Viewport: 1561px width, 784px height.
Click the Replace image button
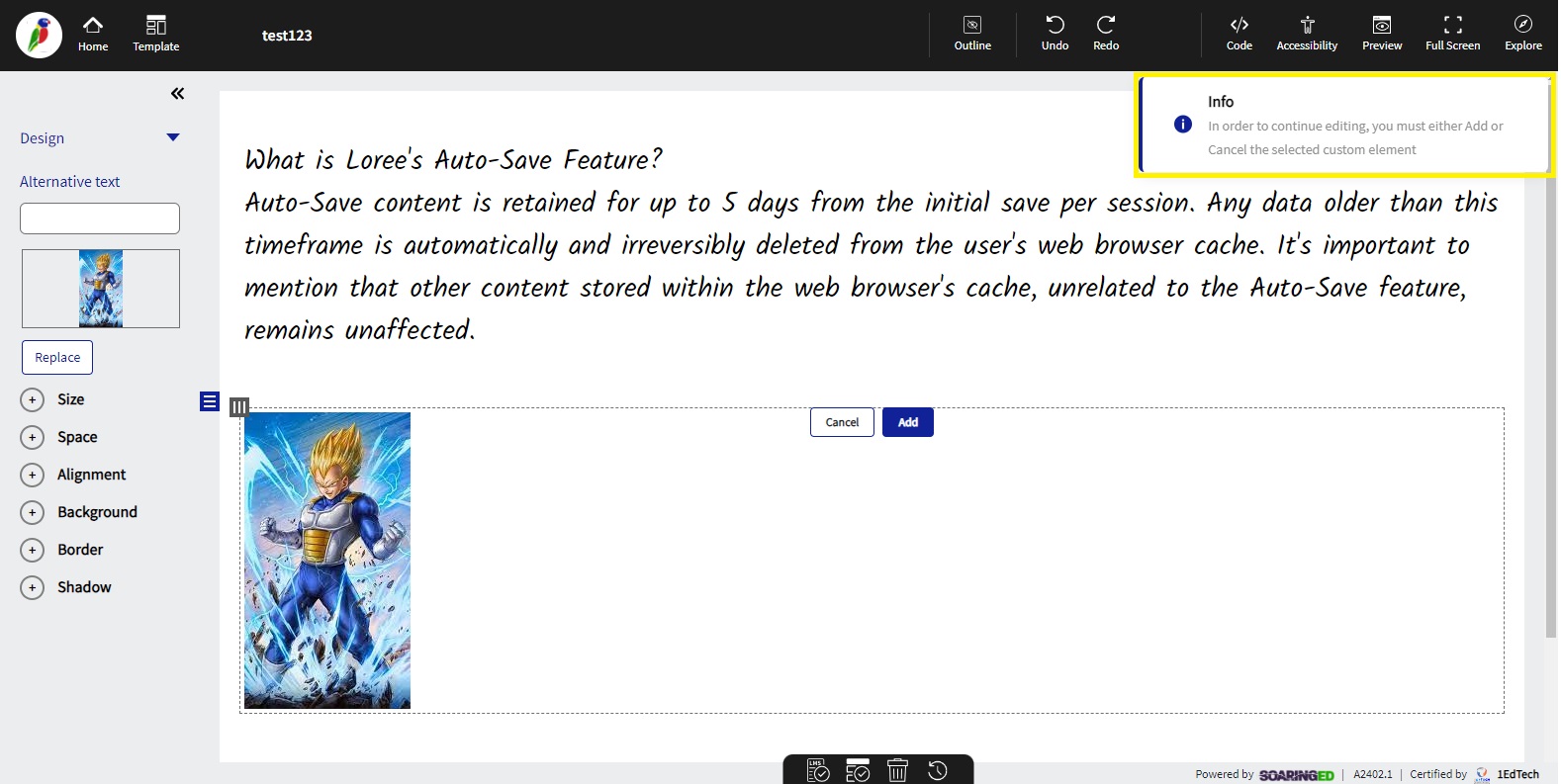(x=57, y=357)
